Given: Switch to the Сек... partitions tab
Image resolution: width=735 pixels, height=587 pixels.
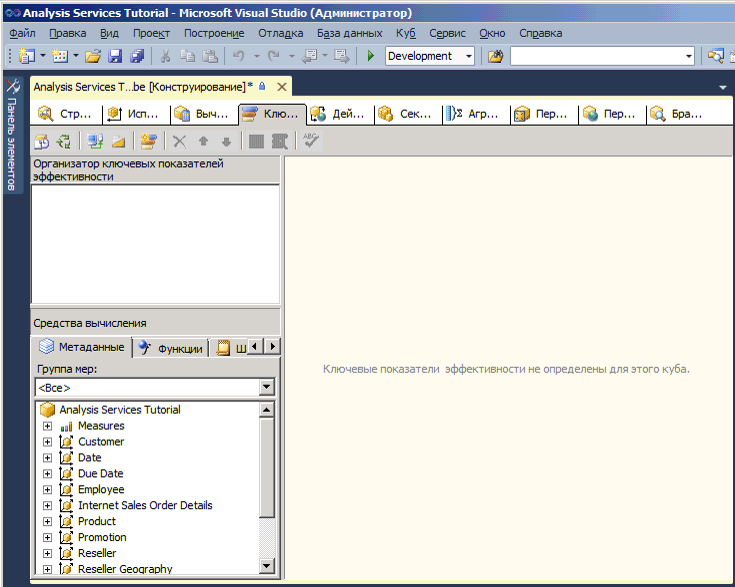Looking at the screenshot, I should click(x=406, y=114).
